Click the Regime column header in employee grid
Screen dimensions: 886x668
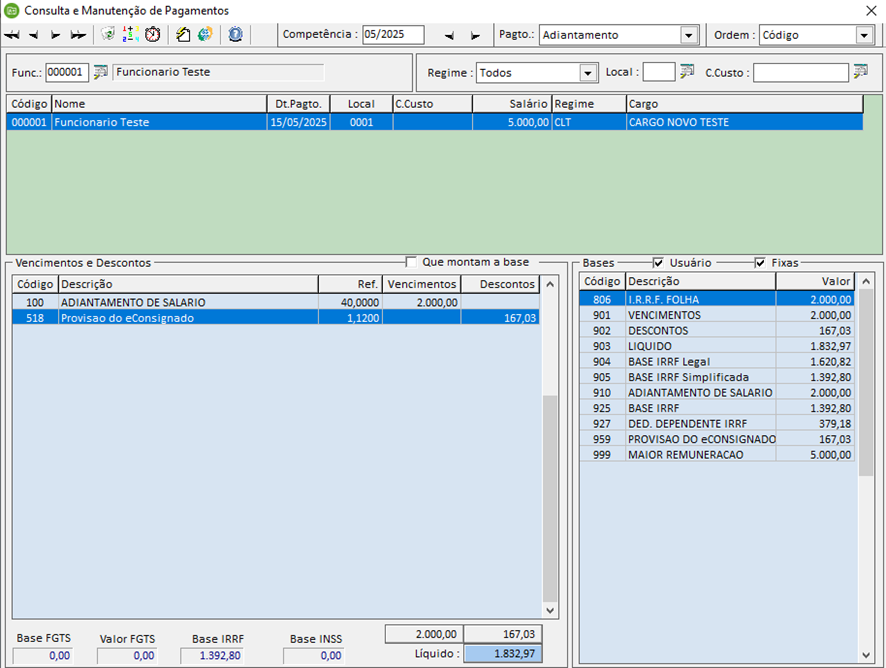point(589,104)
